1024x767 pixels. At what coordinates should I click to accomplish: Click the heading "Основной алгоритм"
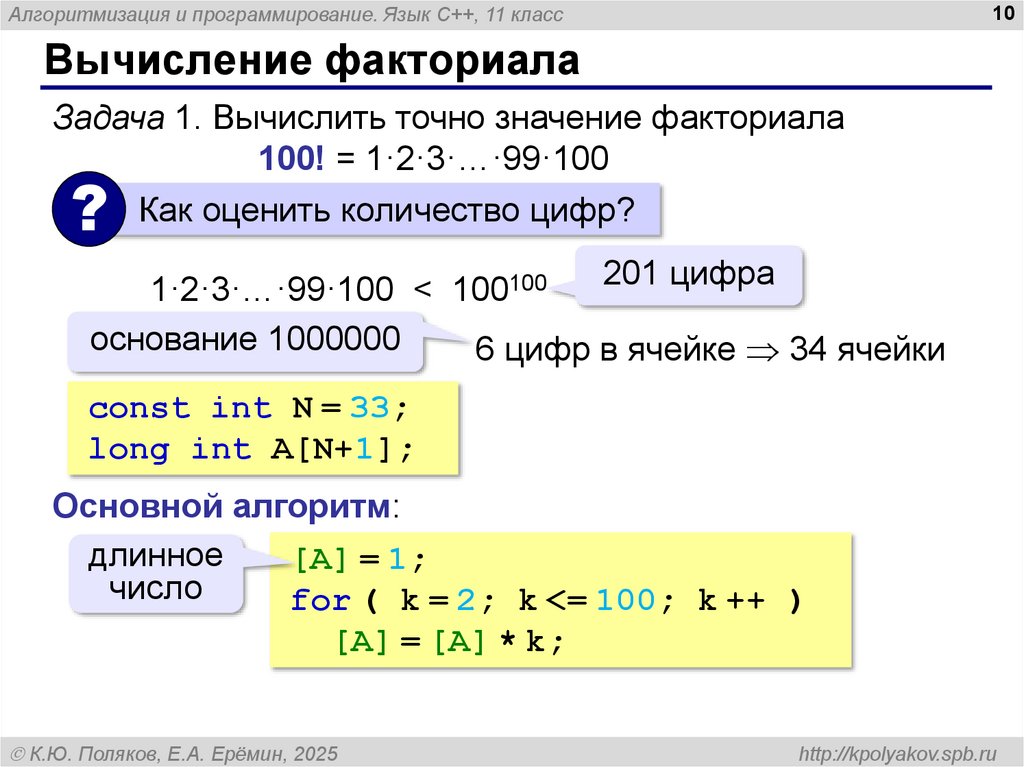pyautogui.click(x=221, y=506)
